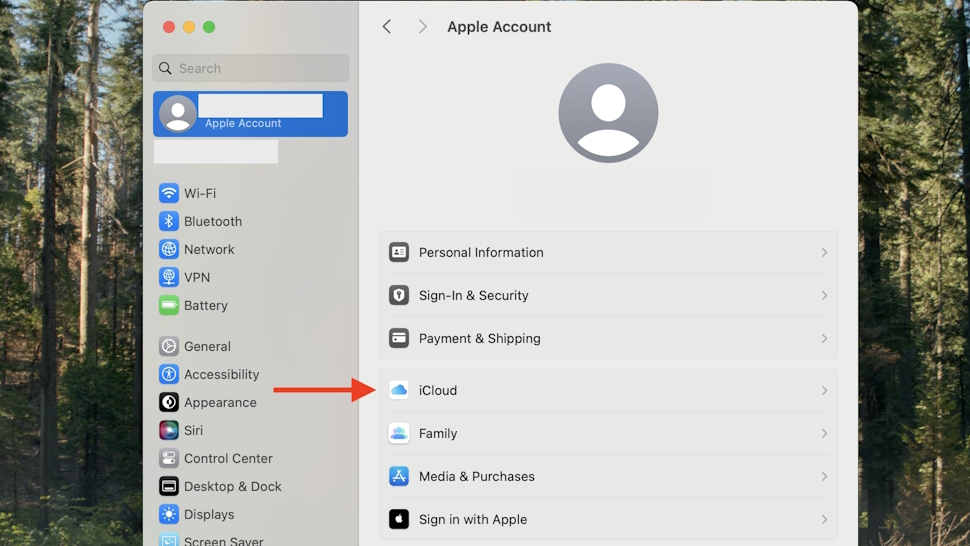Image resolution: width=970 pixels, height=546 pixels.
Task: Select Battery in the sidebar
Action: (x=205, y=305)
